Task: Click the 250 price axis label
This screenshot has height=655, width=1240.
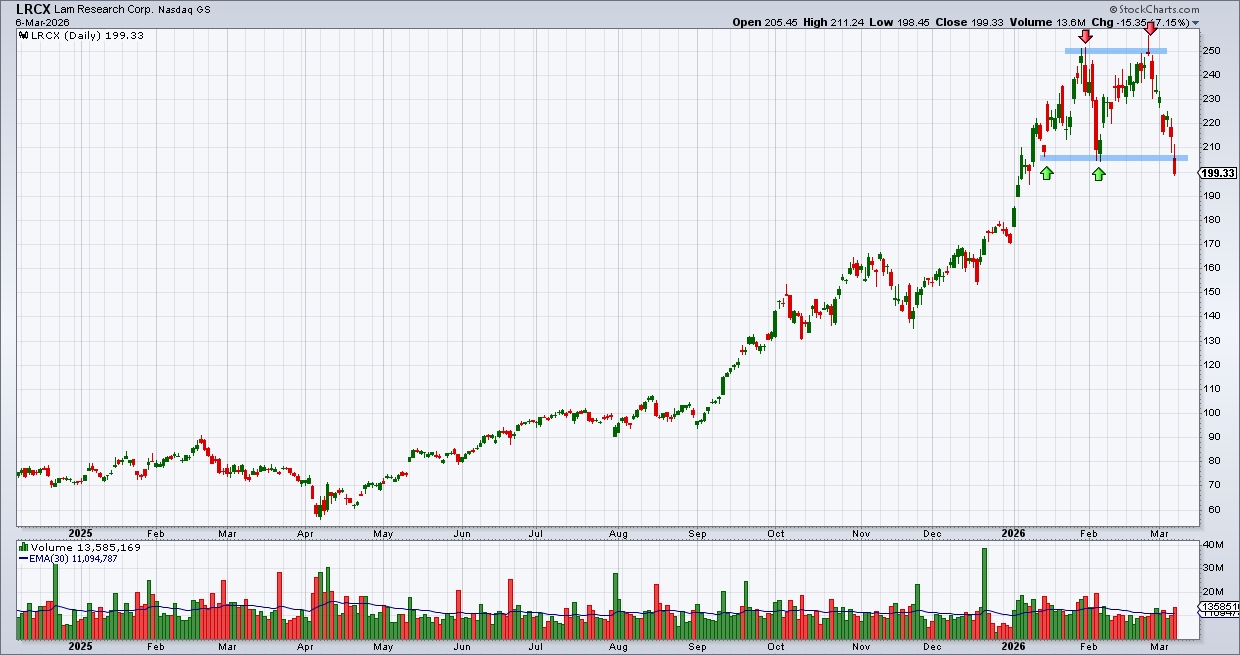Action: tap(1212, 50)
